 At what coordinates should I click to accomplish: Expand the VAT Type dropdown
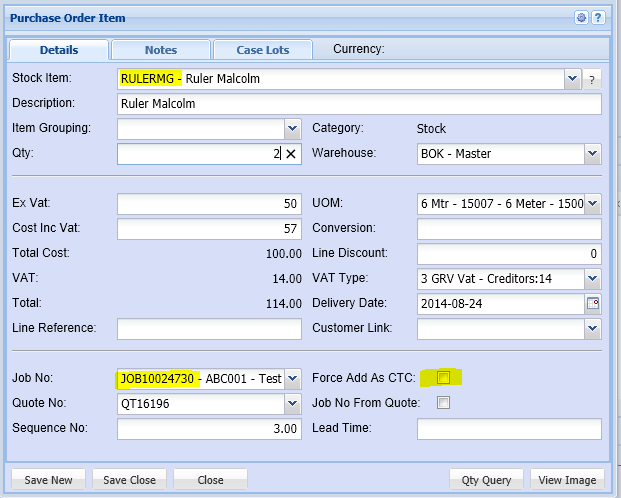coord(592,279)
